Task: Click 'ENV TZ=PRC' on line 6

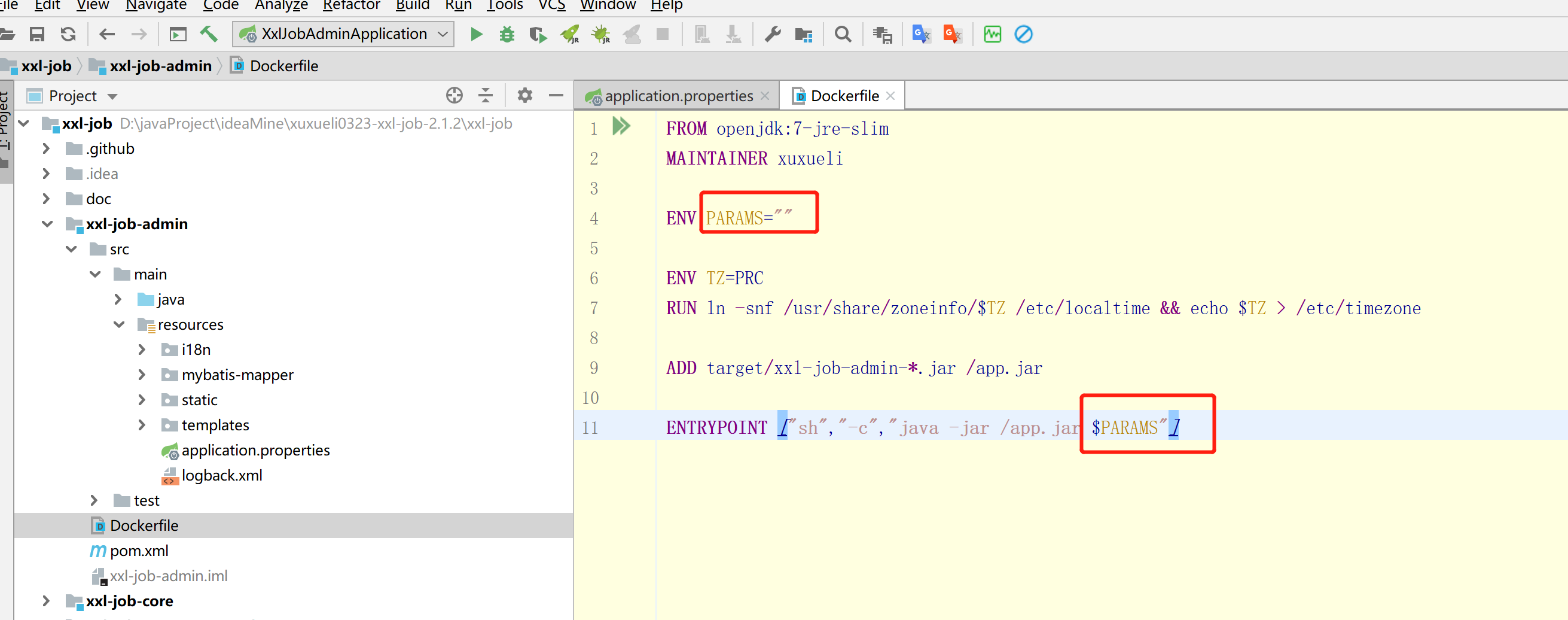Action: click(x=715, y=278)
